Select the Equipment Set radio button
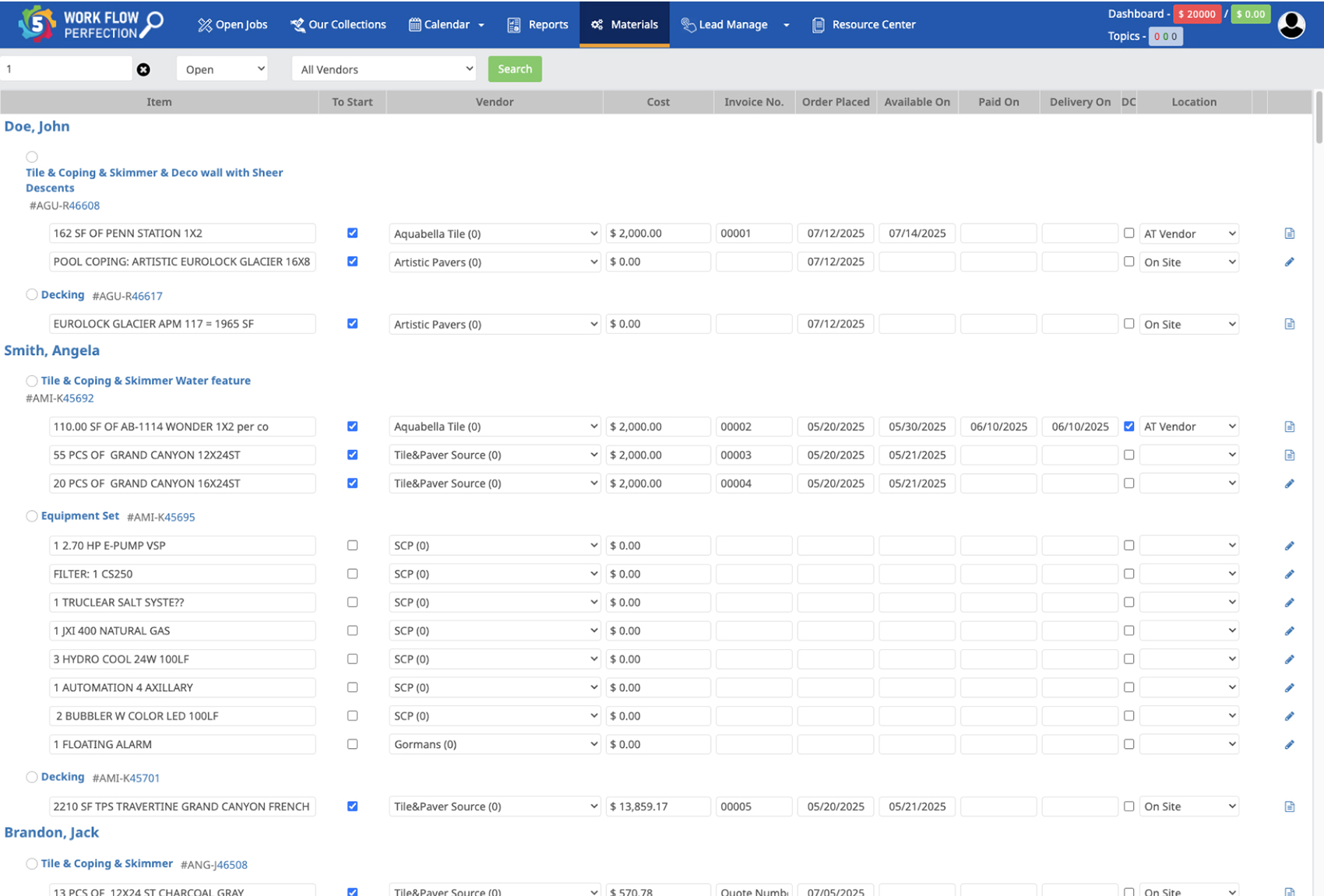This screenshot has width=1324, height=896. [32, 516]
